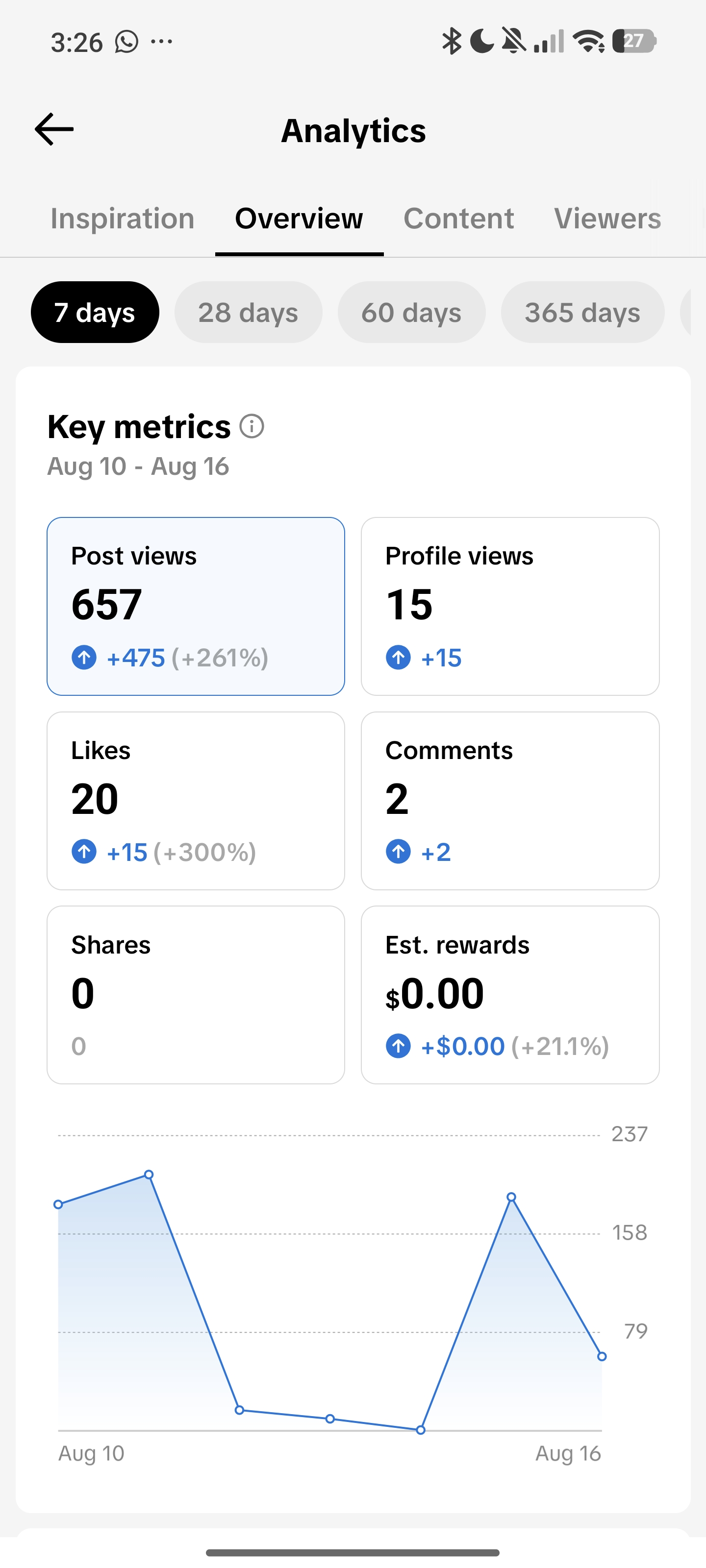The height and width of the screenshot is (1568, 706).
Task: Open the Viewers tab
Action: coord(608,219)
